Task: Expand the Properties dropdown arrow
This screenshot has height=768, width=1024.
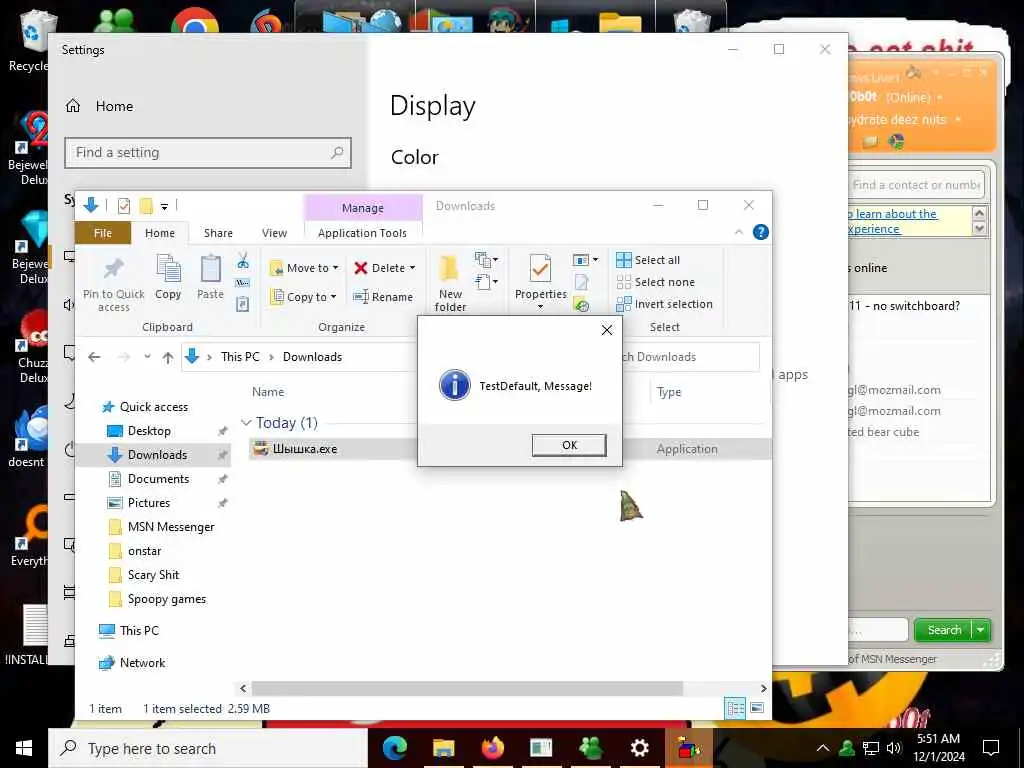Action: click(540, 307)
